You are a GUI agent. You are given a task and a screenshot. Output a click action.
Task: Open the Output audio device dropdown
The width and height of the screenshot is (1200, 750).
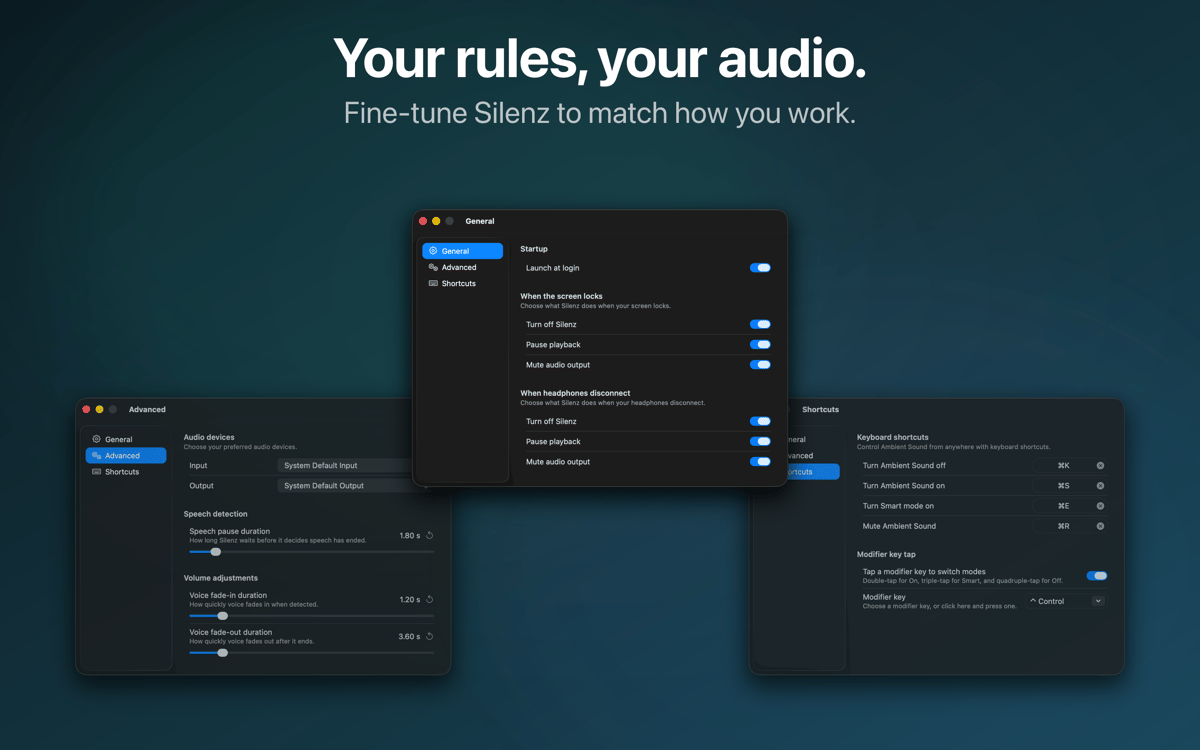pos(345,486)
